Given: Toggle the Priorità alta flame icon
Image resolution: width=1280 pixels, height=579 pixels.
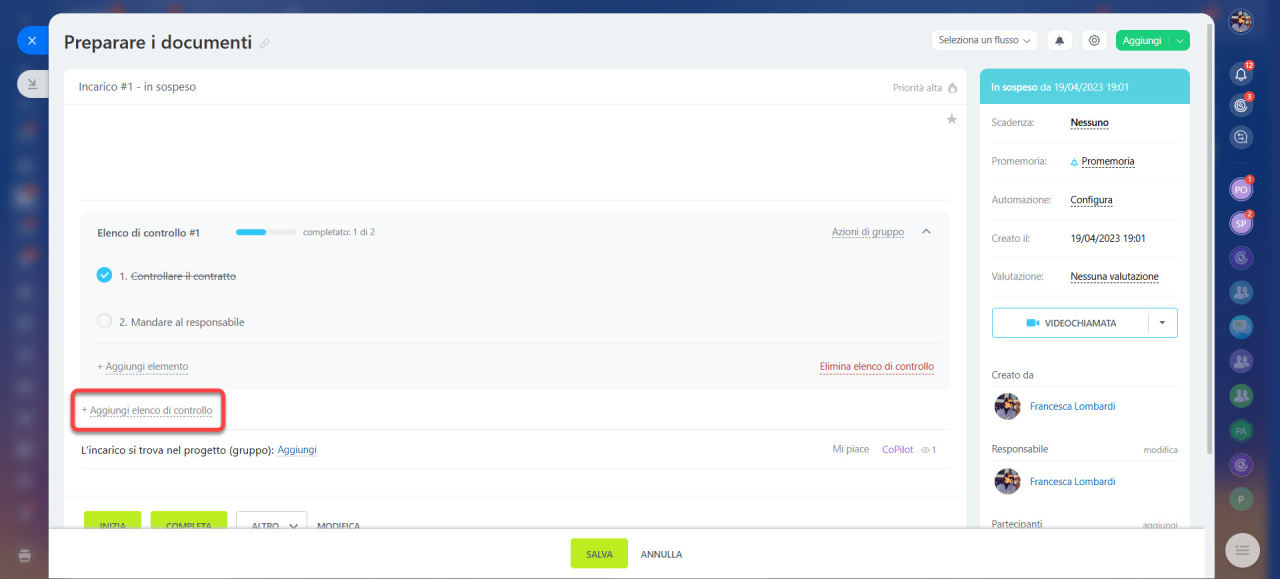Looking at the screenshot, I should coord(952,88).
